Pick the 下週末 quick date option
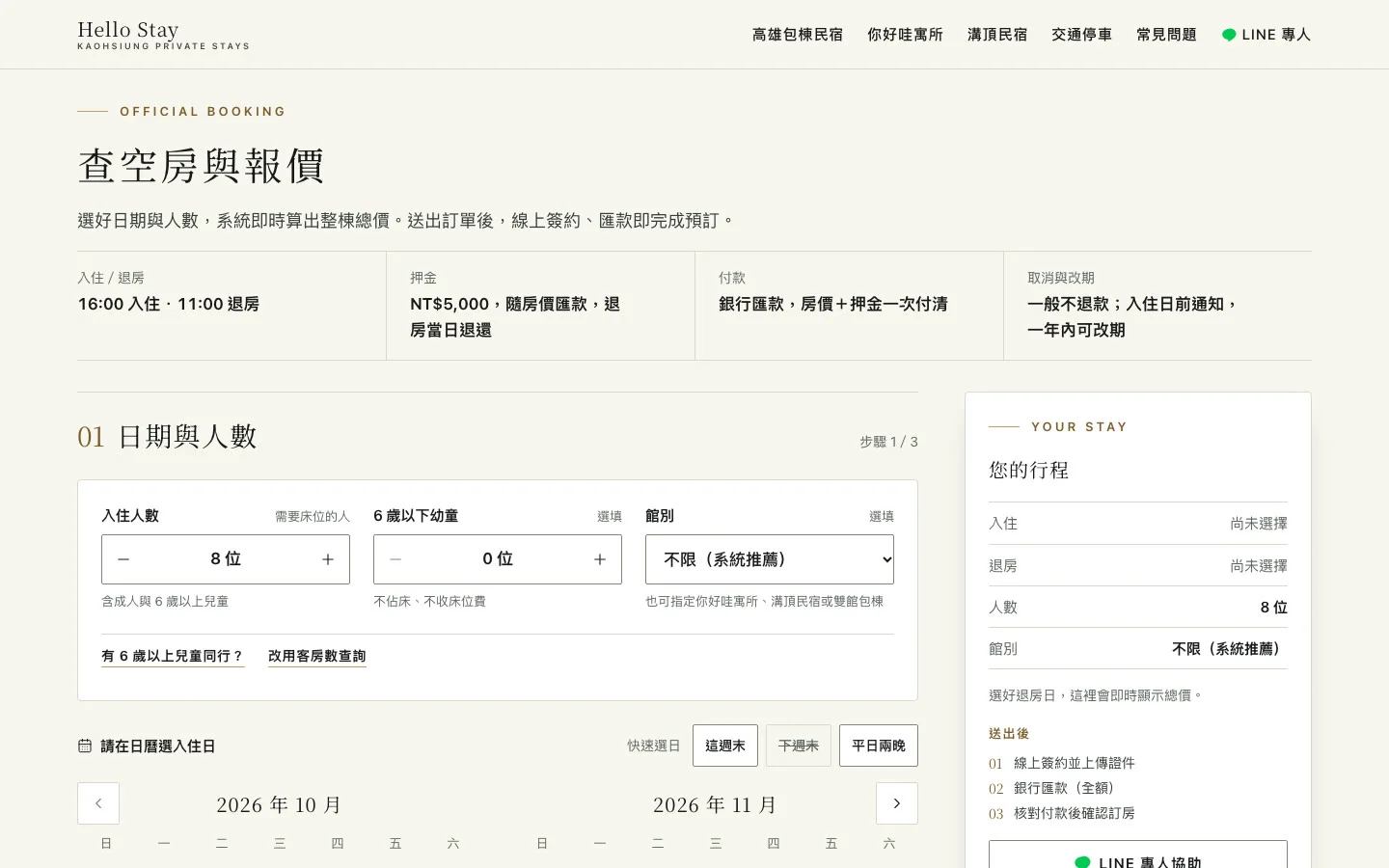This screenshot has width=1389, height=868. pos(799,746)
